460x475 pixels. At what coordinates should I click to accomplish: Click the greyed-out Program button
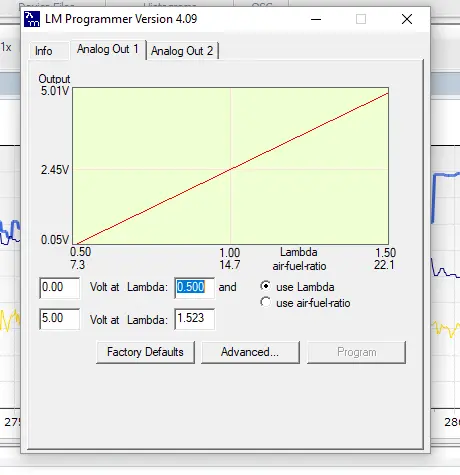[x=356, y=352]
